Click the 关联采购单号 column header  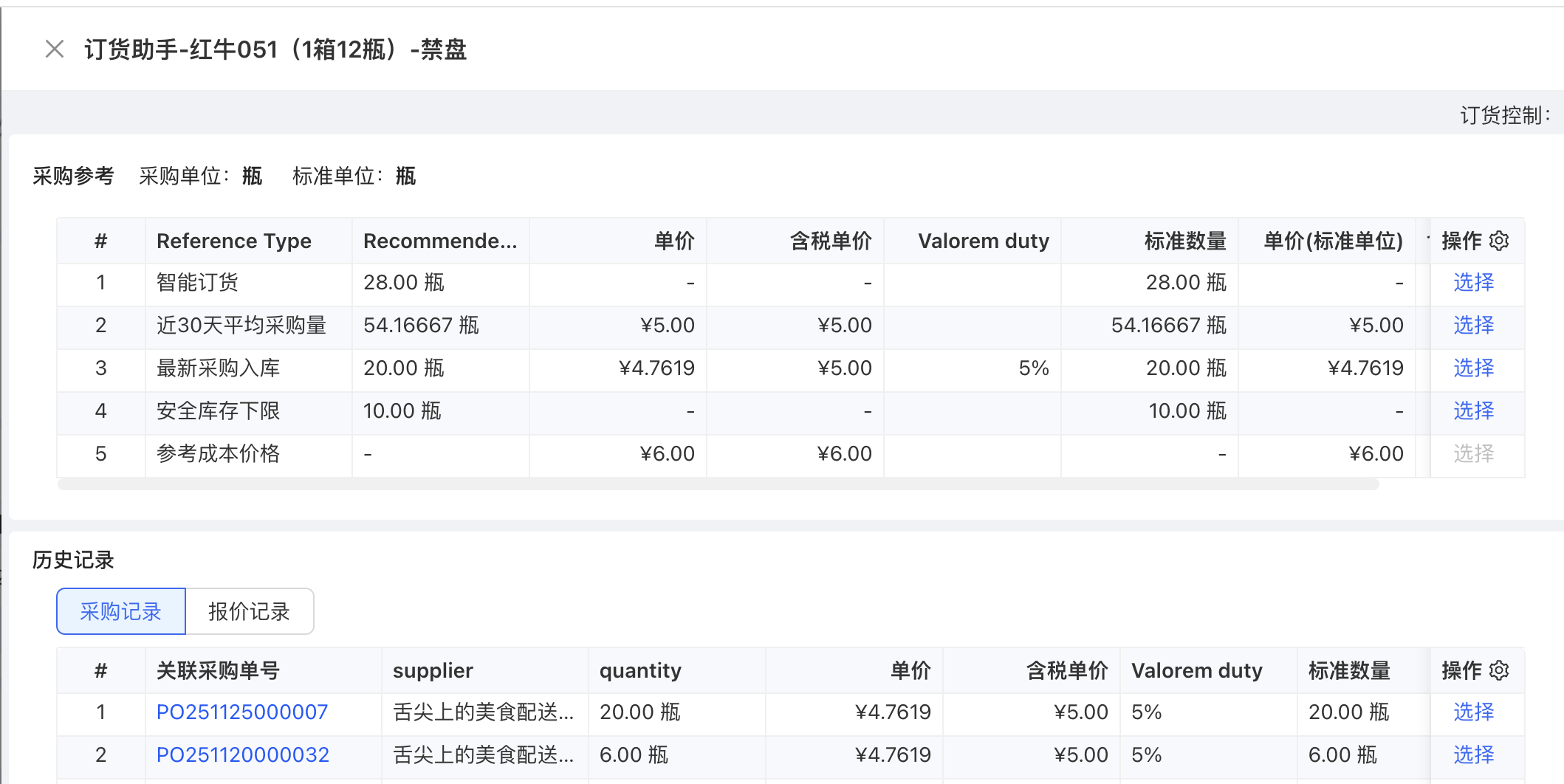click(x=218, y=671)
